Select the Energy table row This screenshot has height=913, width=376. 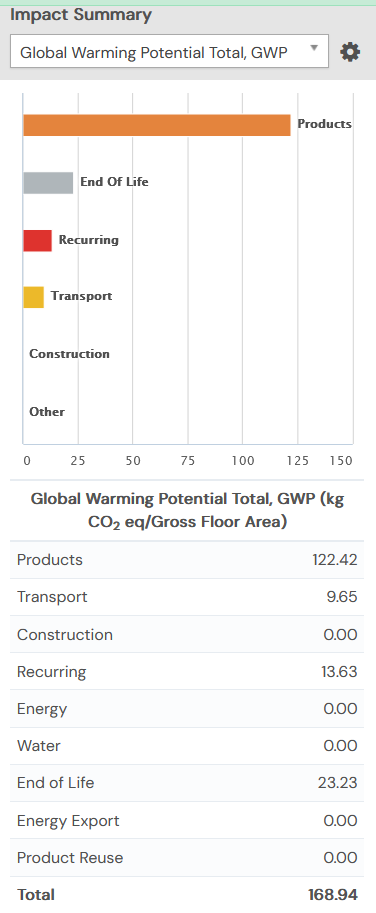click(x=187, y=709)
